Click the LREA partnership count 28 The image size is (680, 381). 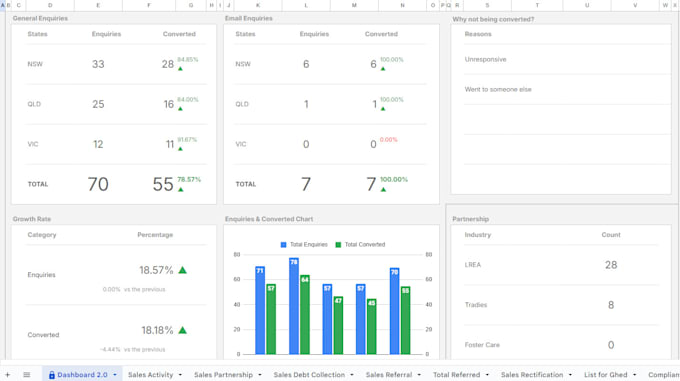611,265
